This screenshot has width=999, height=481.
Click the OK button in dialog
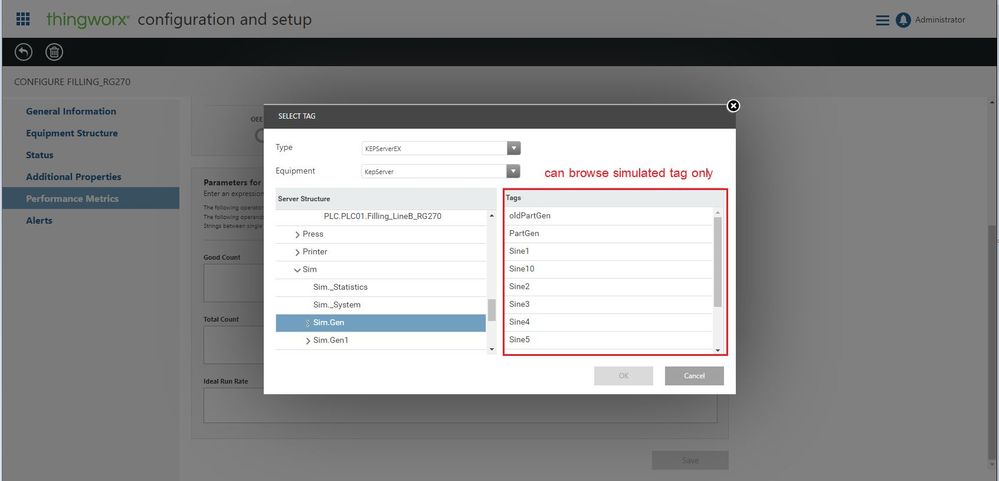coord(623,376)
